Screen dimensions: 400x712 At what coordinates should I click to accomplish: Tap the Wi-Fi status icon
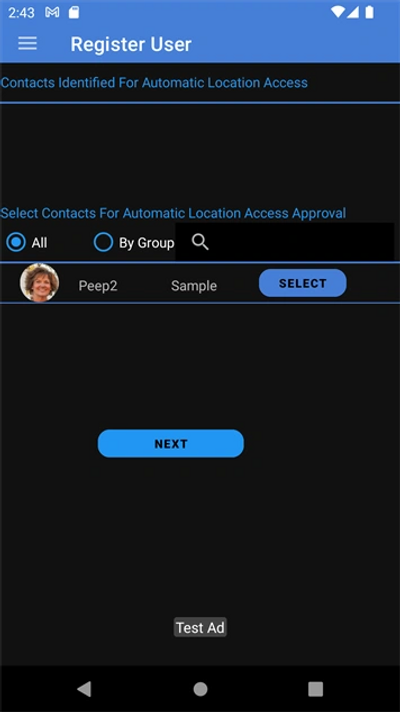tap(338, 12)
